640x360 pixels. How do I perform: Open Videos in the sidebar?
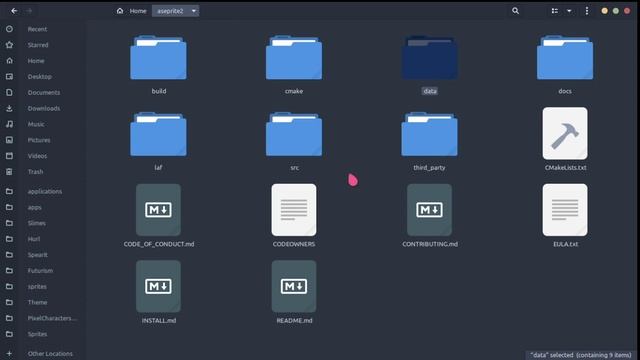(x=37, y=156)
